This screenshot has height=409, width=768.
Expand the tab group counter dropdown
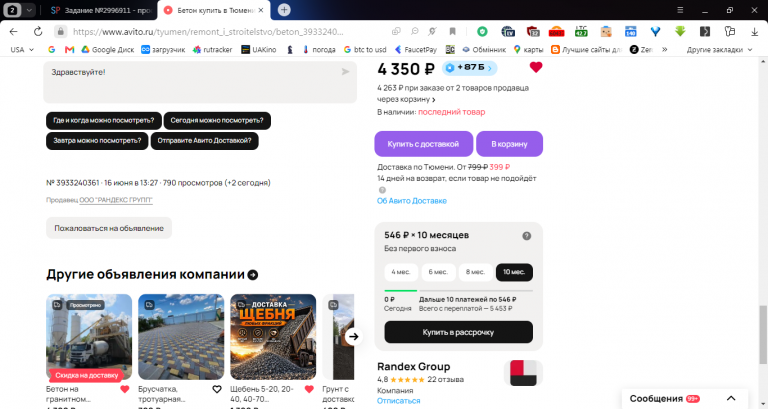coord(29,10)
